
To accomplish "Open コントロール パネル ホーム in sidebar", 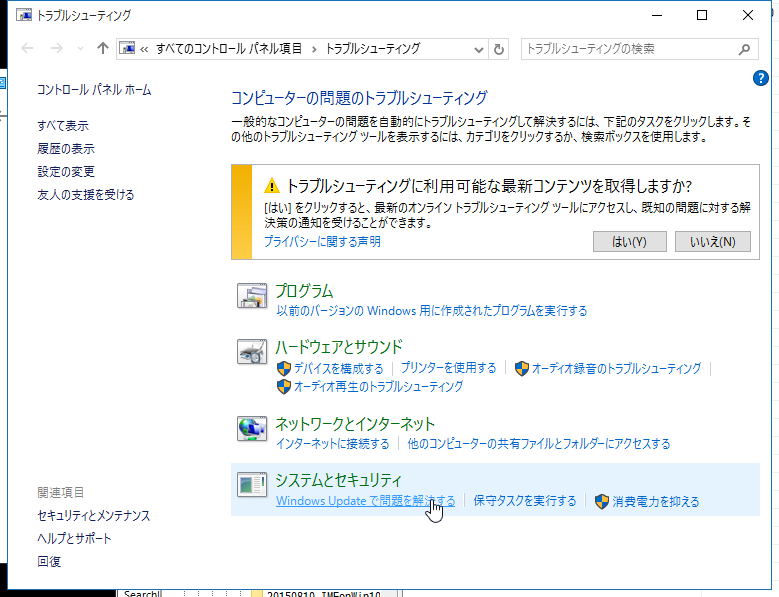I will pyautogui.click(x=94, y=90).
